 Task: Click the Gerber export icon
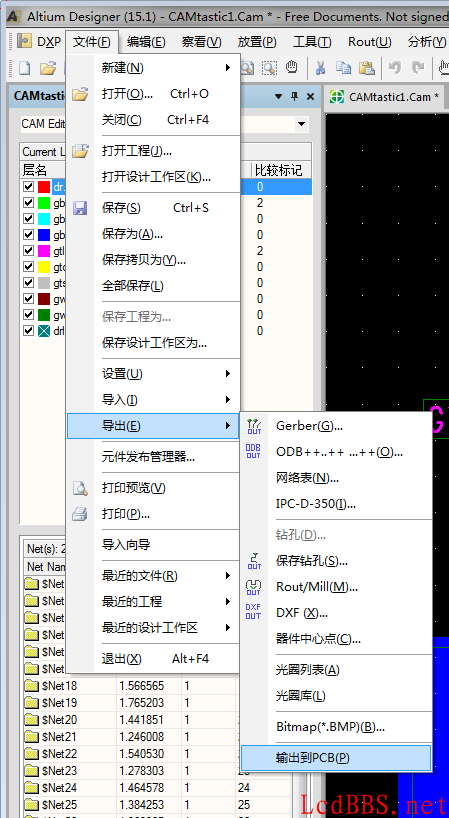tap(254, 426)
